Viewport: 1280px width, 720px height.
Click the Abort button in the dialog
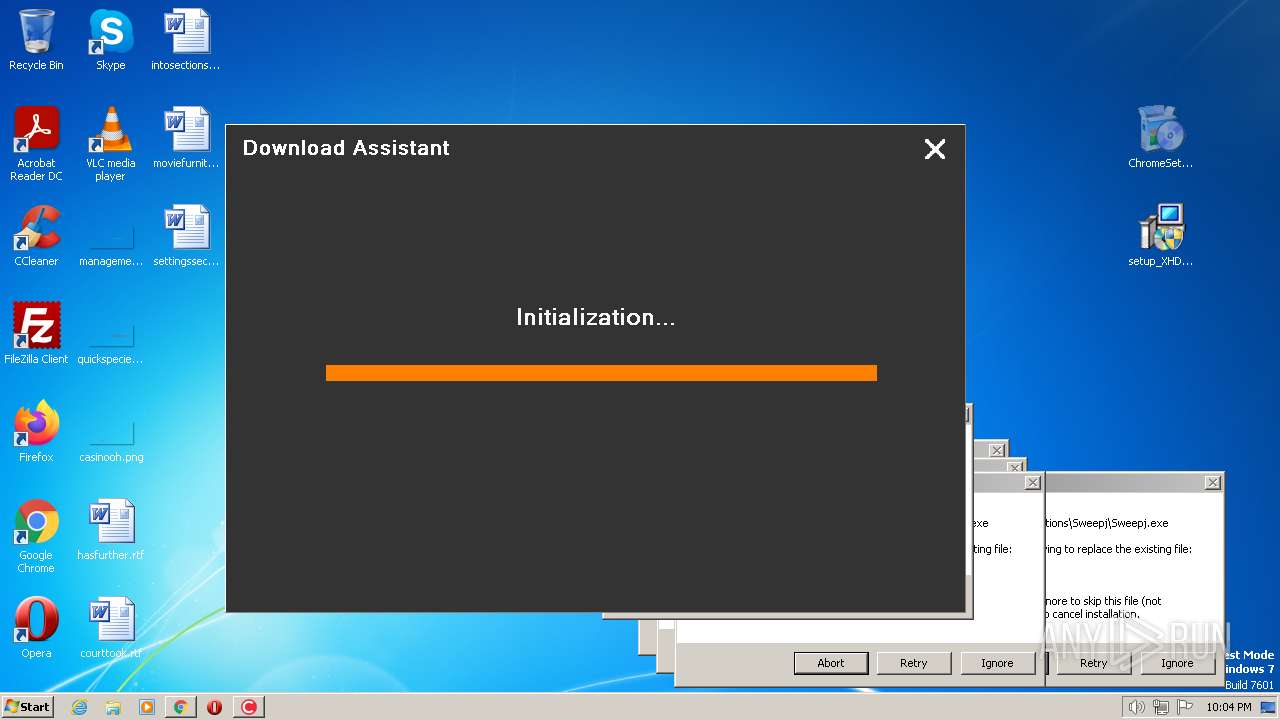(x=830, y=663)
